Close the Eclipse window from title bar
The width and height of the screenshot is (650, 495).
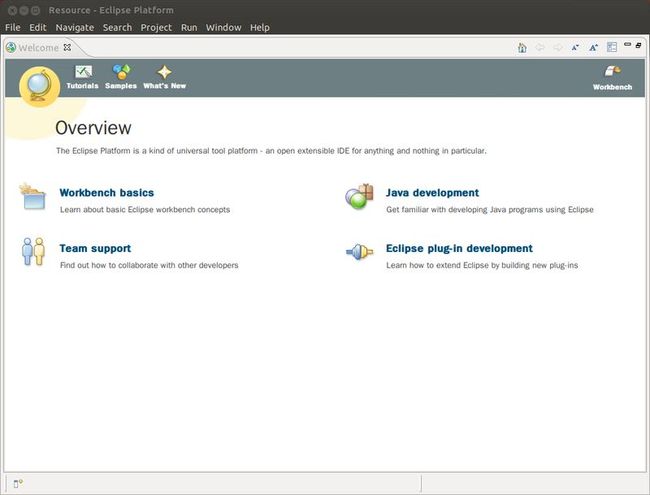point(12,10)
